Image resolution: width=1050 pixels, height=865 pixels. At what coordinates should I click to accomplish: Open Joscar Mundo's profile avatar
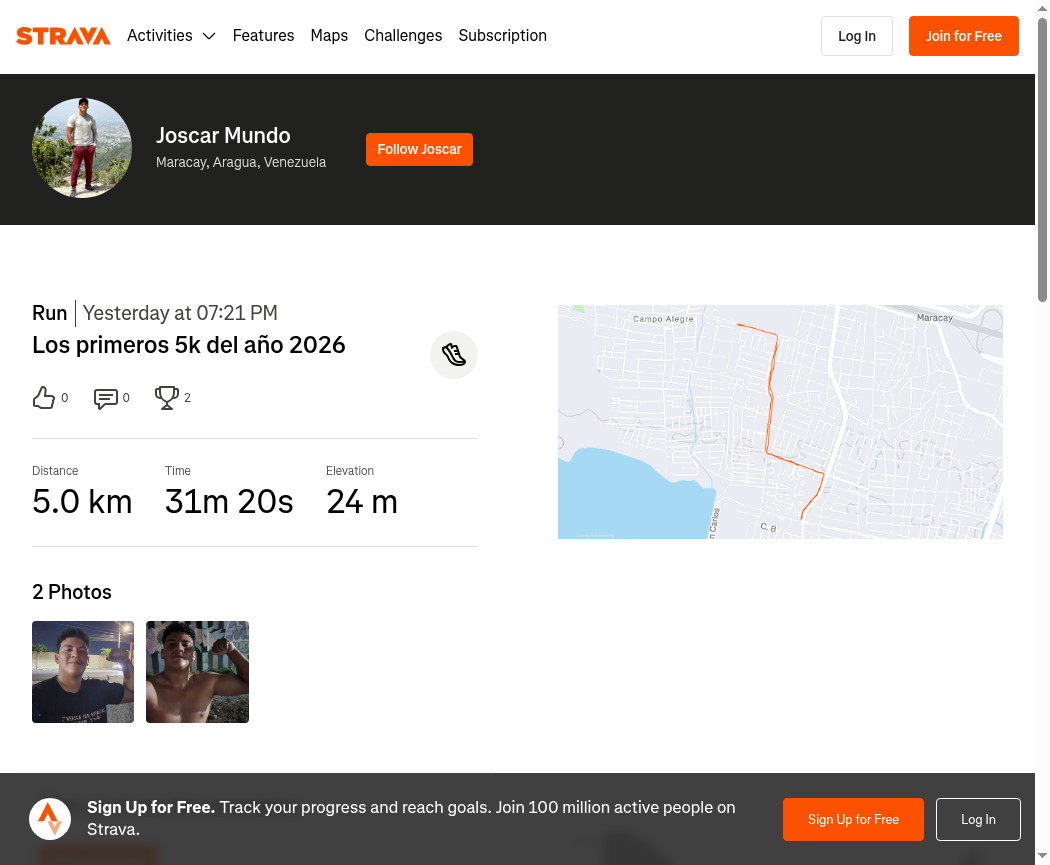pos(82,148)
